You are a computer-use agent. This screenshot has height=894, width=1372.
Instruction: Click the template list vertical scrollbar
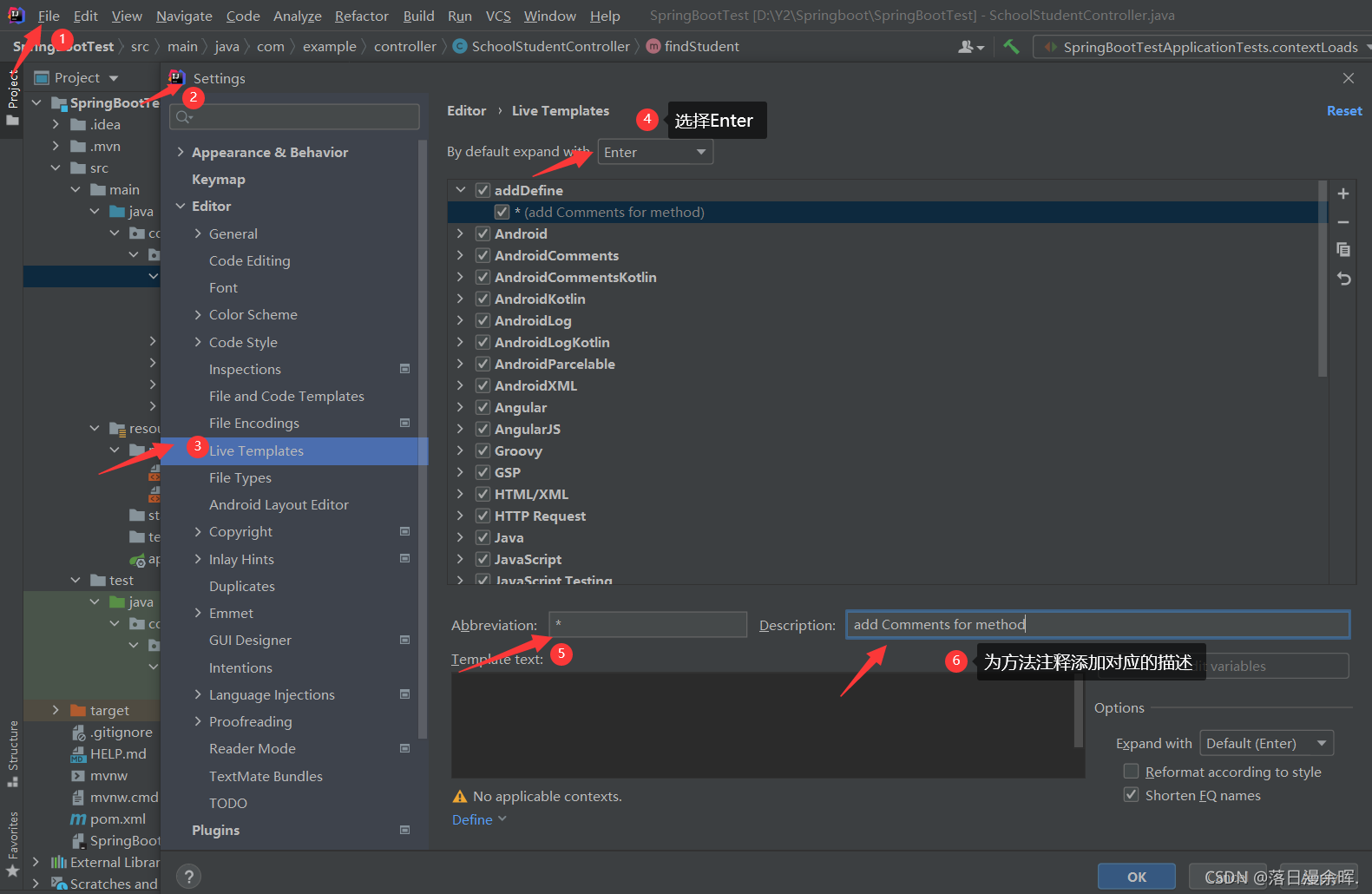point(1323,278)
